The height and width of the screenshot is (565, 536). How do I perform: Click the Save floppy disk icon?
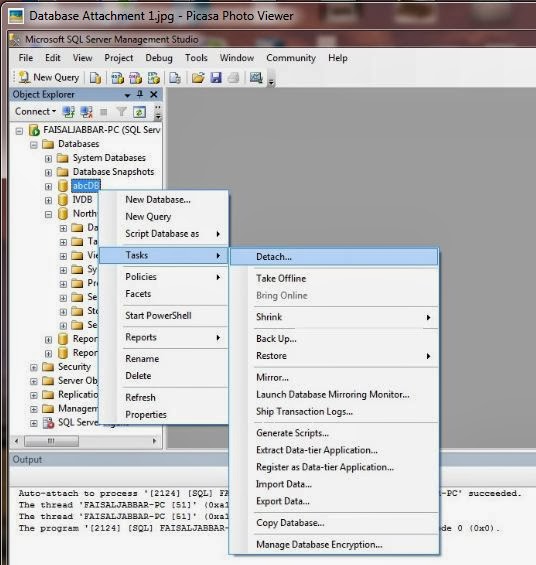click(216, 77)
